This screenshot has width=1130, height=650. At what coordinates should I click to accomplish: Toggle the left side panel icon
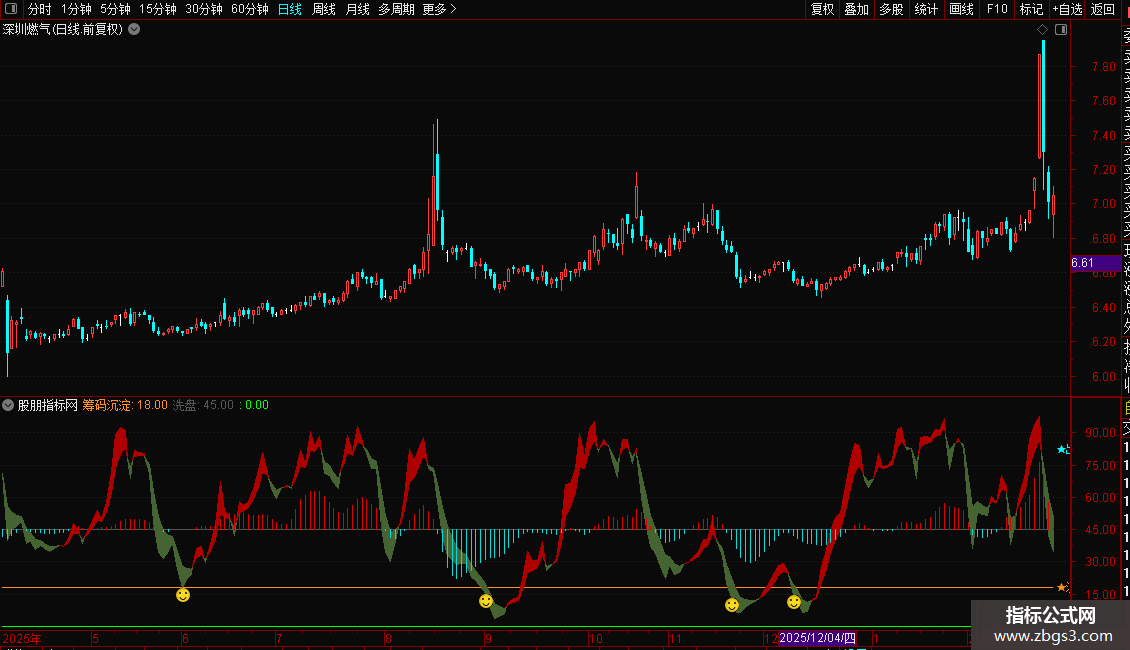click(x=11, y=9)
